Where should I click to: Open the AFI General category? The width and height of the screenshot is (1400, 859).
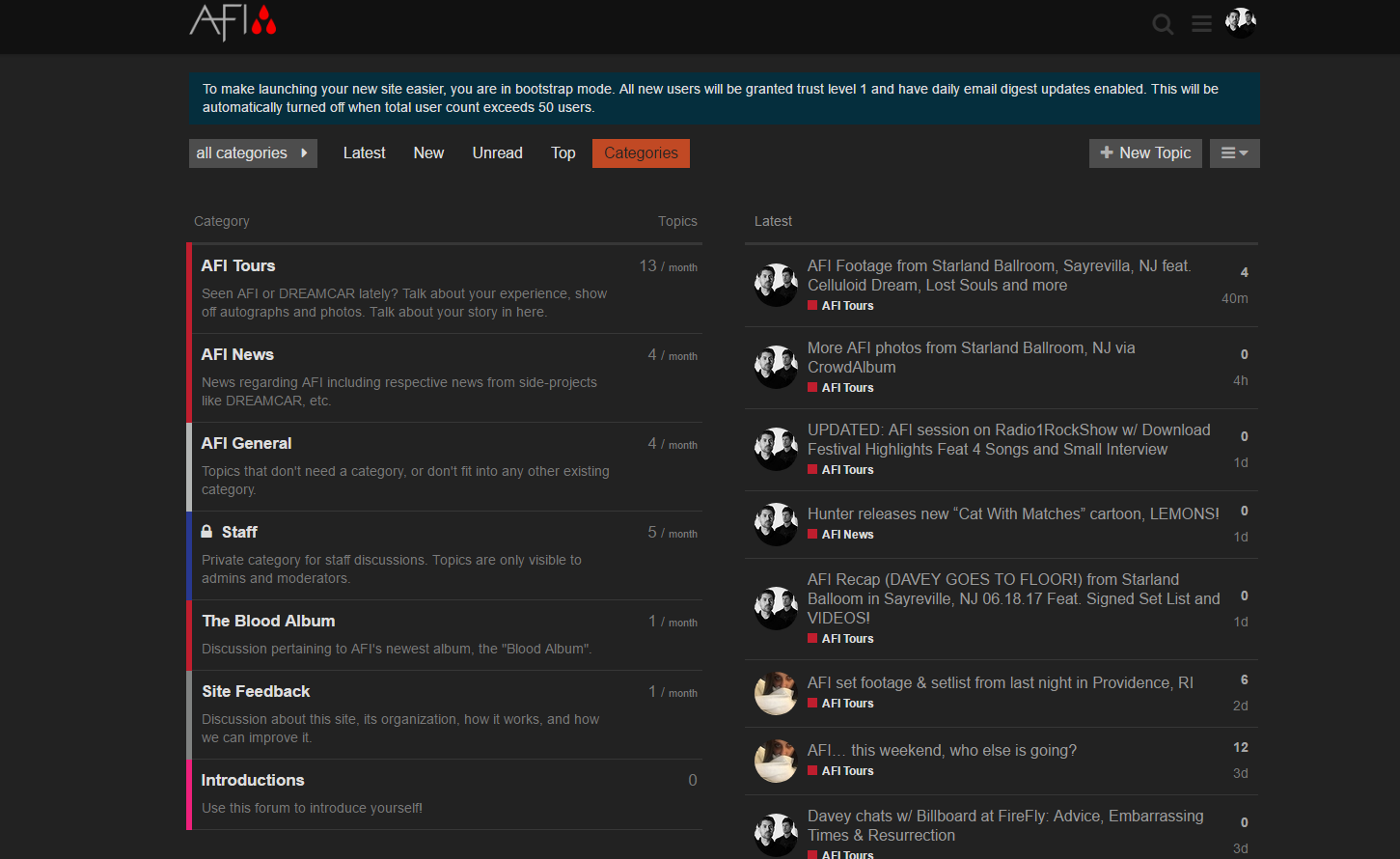click(246, 443)
